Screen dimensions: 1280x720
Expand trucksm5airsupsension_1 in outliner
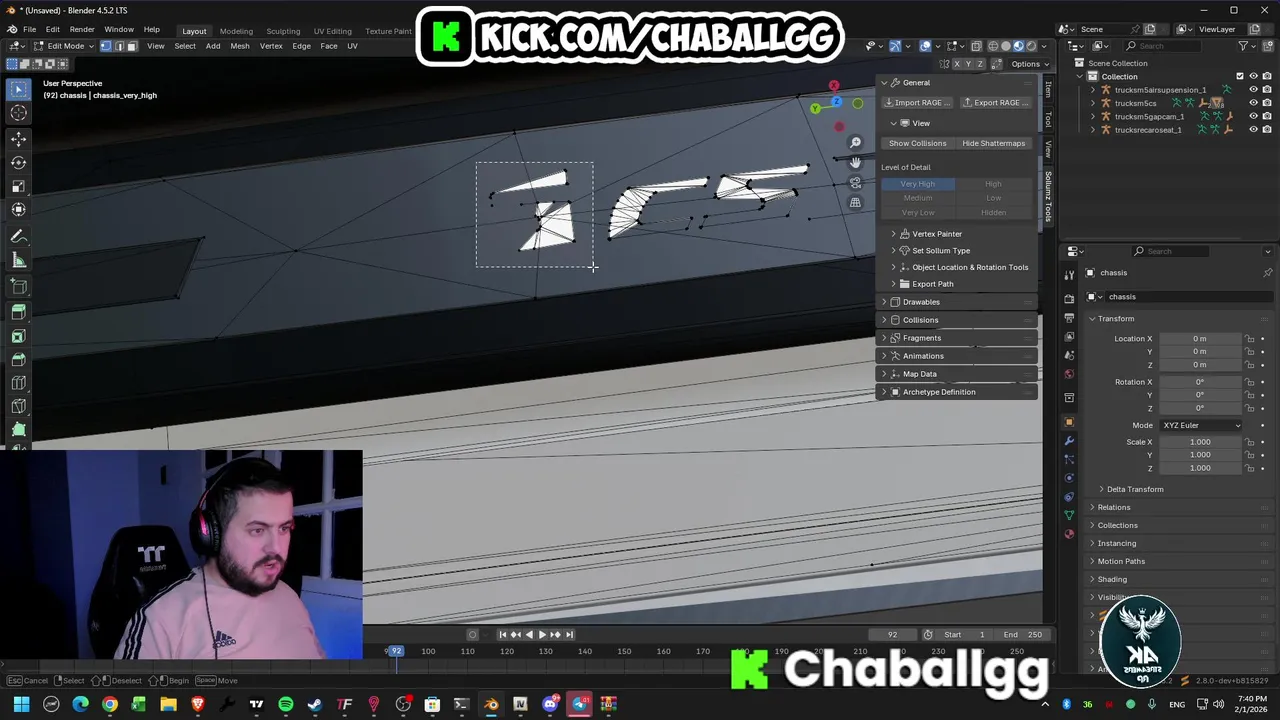tap(1092, 90)
